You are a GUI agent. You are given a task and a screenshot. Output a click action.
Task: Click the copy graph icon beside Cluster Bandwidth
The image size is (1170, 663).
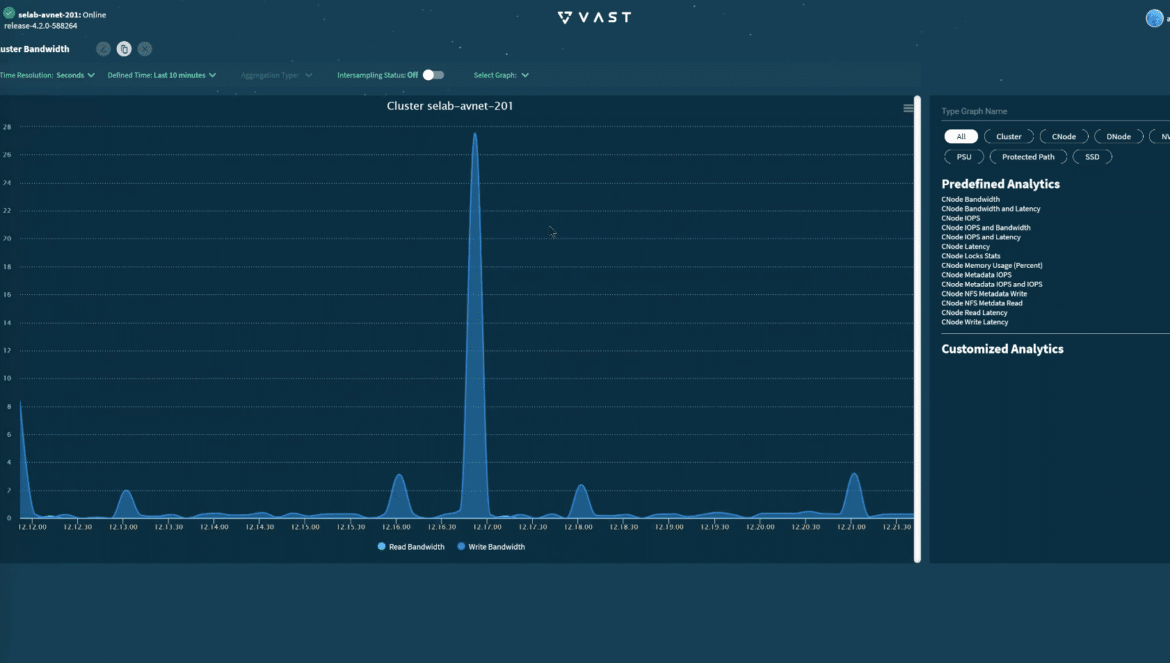coord(124,49)
